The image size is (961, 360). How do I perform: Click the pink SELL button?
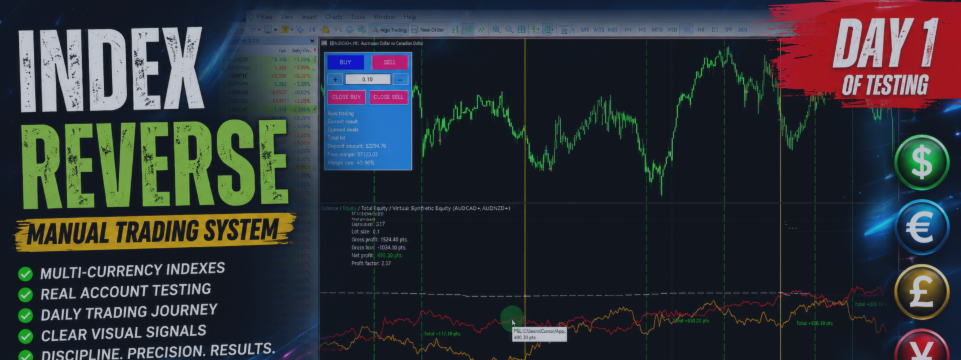coord(390,62)
